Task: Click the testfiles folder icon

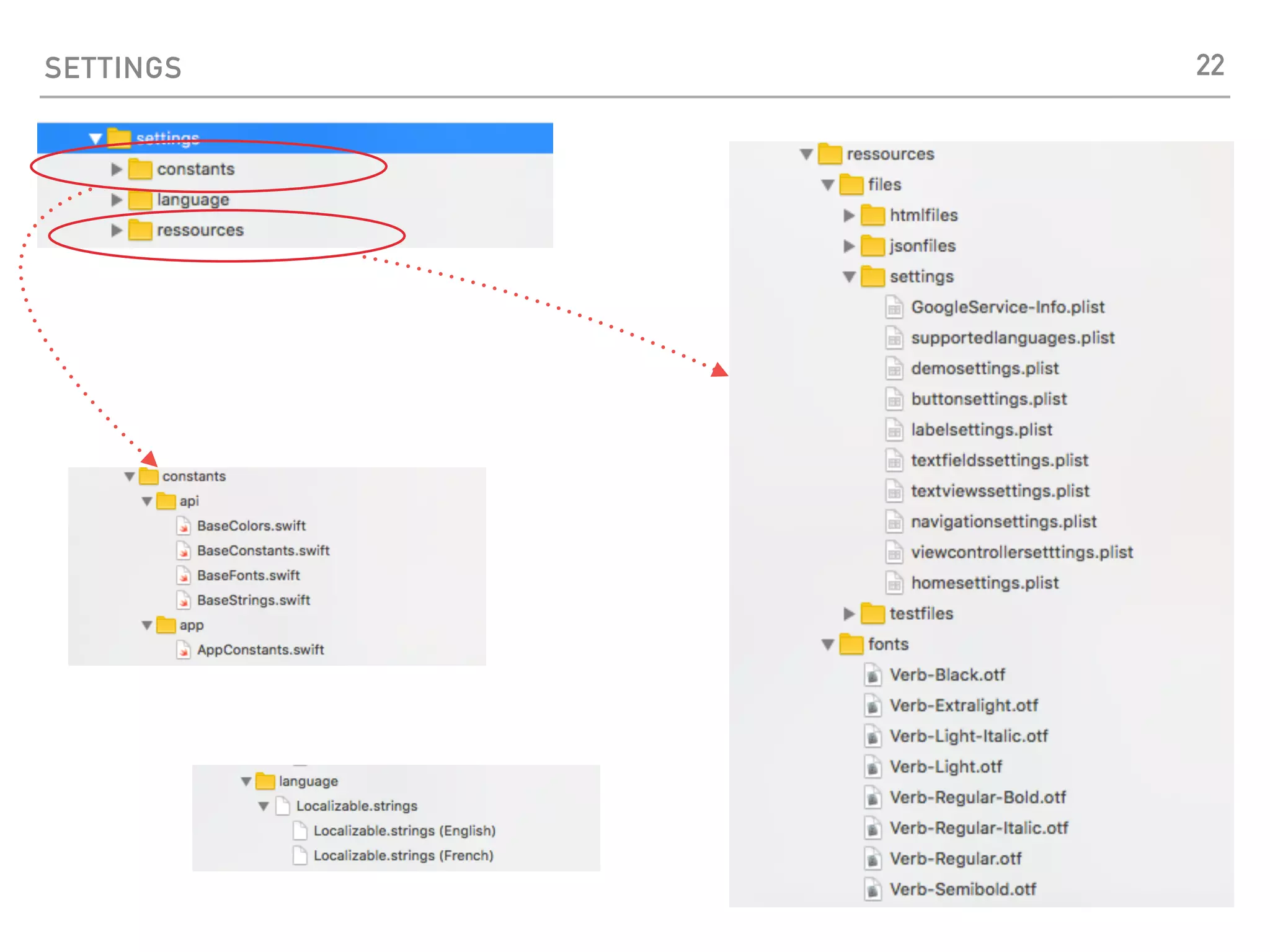Action: click(873, 614)
